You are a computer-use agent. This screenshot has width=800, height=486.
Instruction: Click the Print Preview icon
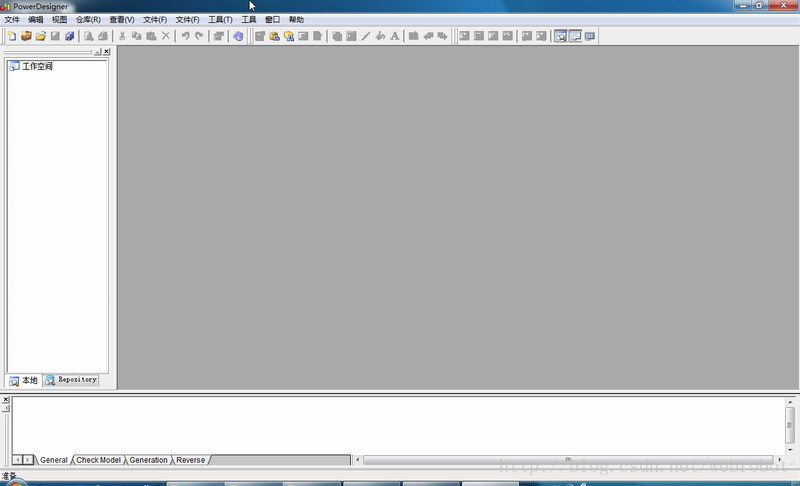pyautogui.click(x=89, y=36)
